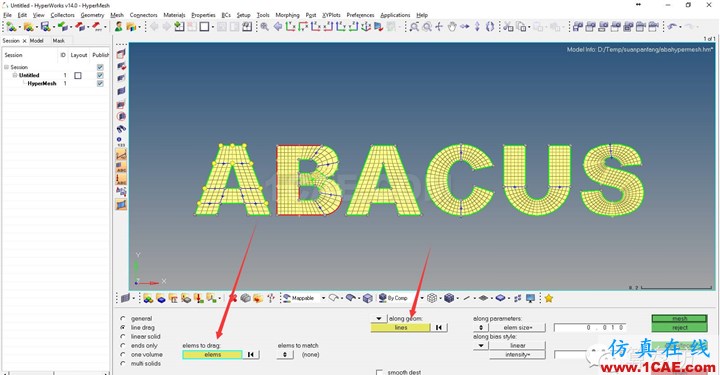Click the yellow lines entity selector
720x375 pixels.
400,327
